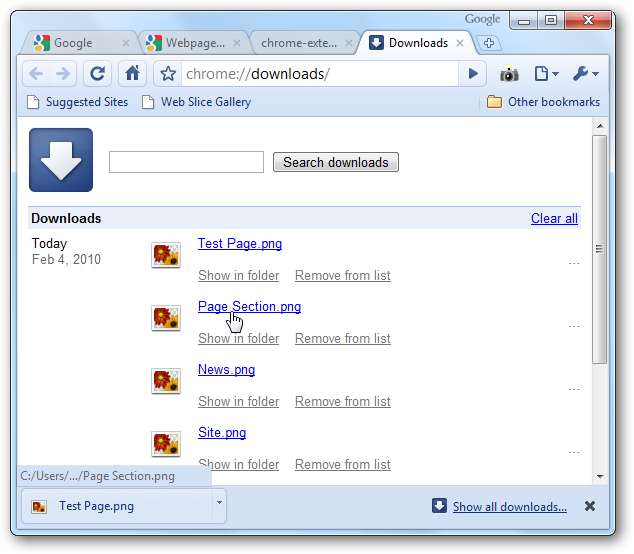Click the Go arrow in the address bar
634x554 pixels.
click(472, 74)
